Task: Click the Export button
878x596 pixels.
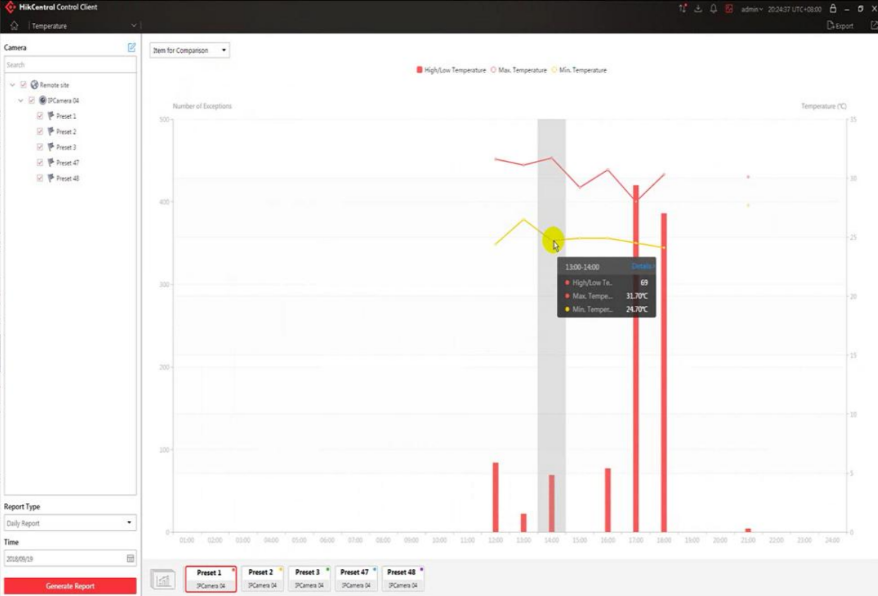Action: click(840, 26)
